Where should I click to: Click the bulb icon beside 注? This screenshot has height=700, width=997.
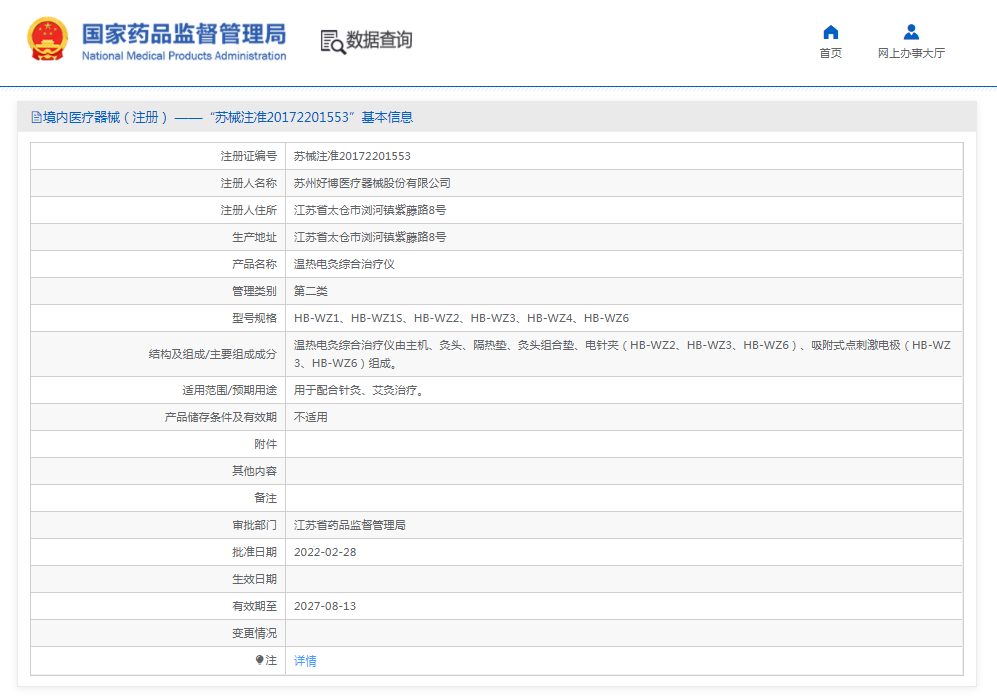tap(259, 660)
